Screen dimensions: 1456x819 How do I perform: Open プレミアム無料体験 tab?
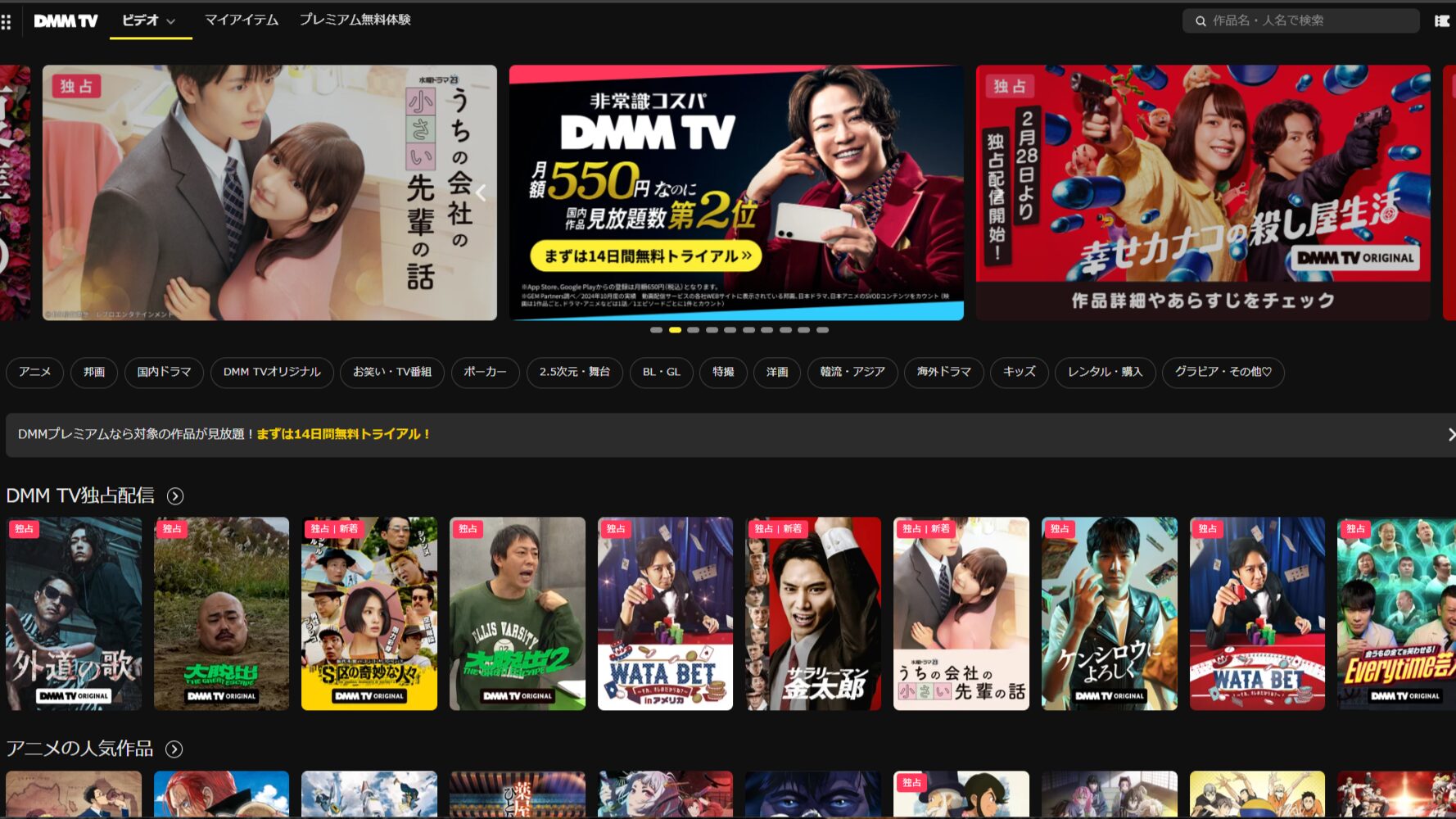pos(355,20)
